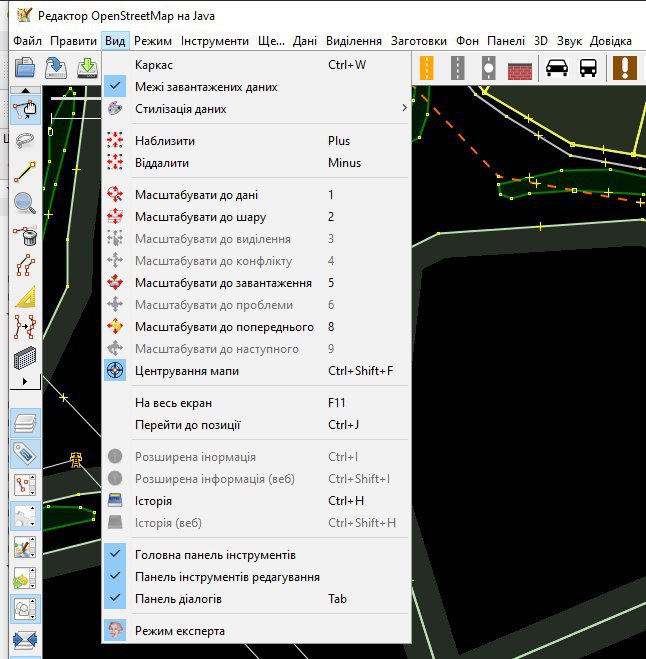Expand the Стилізація даних submenu
The image size is (646, 659).
(256, 109)
